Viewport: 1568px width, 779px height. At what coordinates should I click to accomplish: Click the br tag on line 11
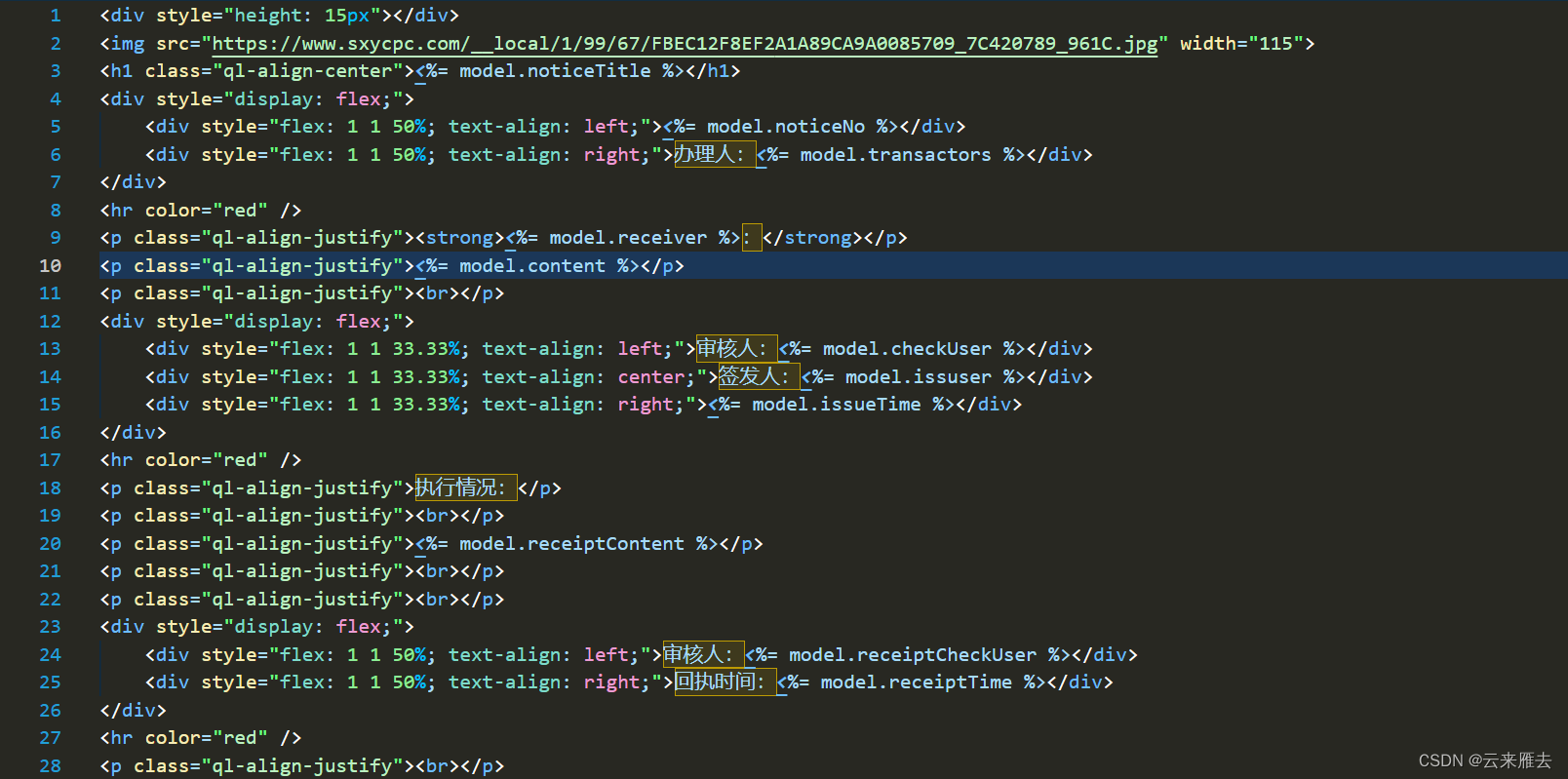coord(437,293)
